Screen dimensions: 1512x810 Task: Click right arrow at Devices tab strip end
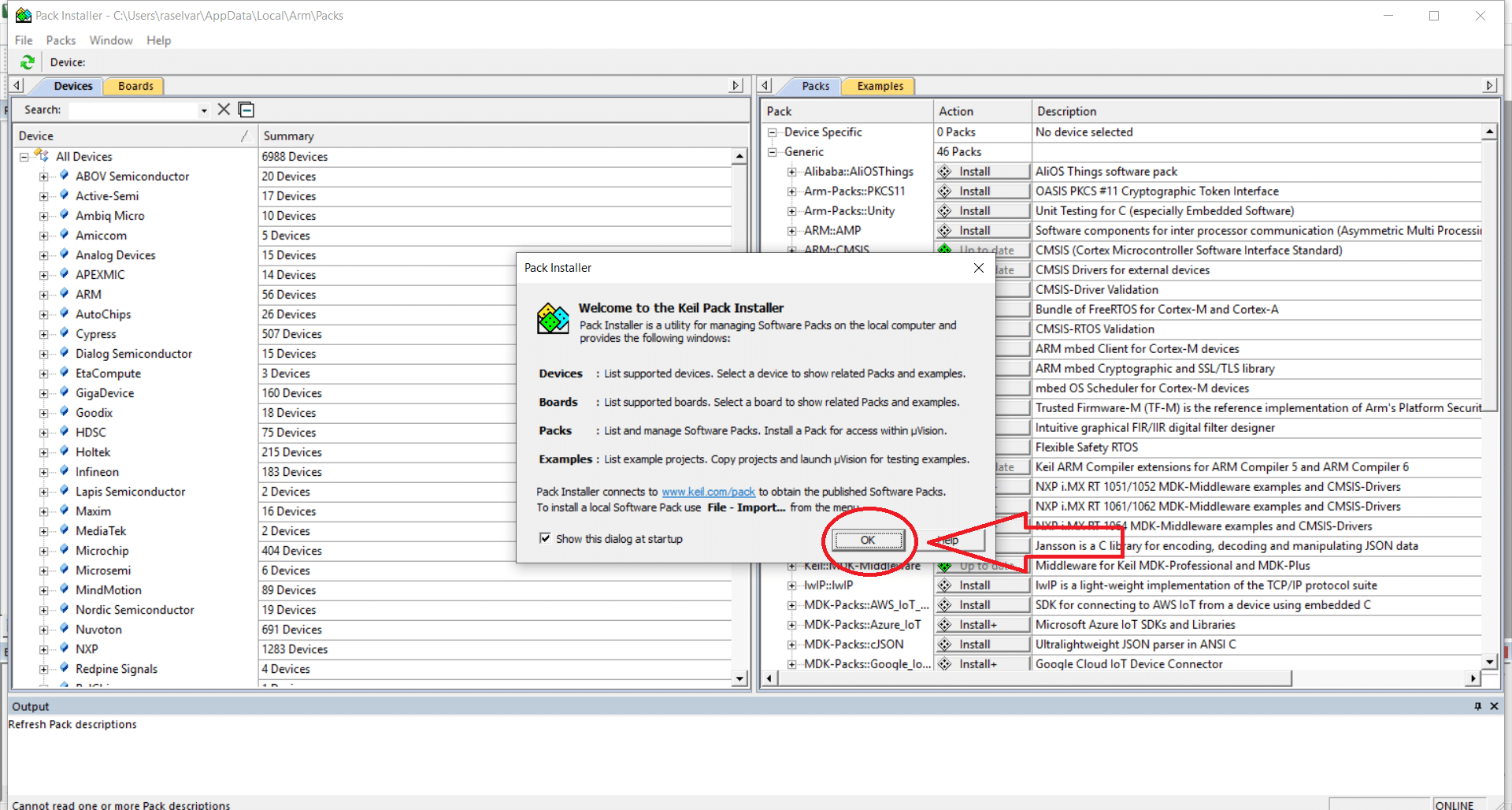[x=736, y=85]
